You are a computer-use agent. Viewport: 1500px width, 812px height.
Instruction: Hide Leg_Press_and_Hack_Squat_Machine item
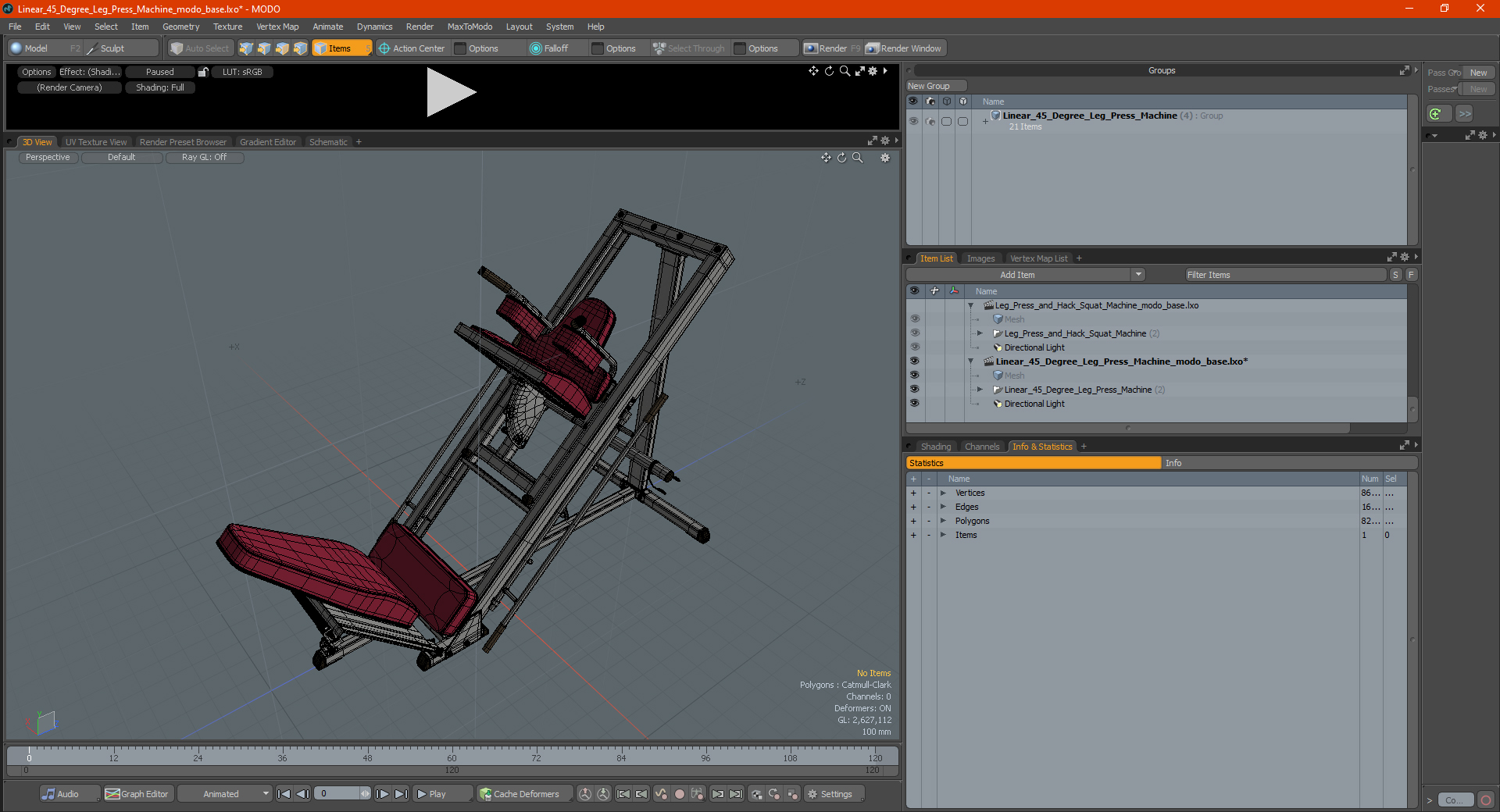[x=915, y=333]
